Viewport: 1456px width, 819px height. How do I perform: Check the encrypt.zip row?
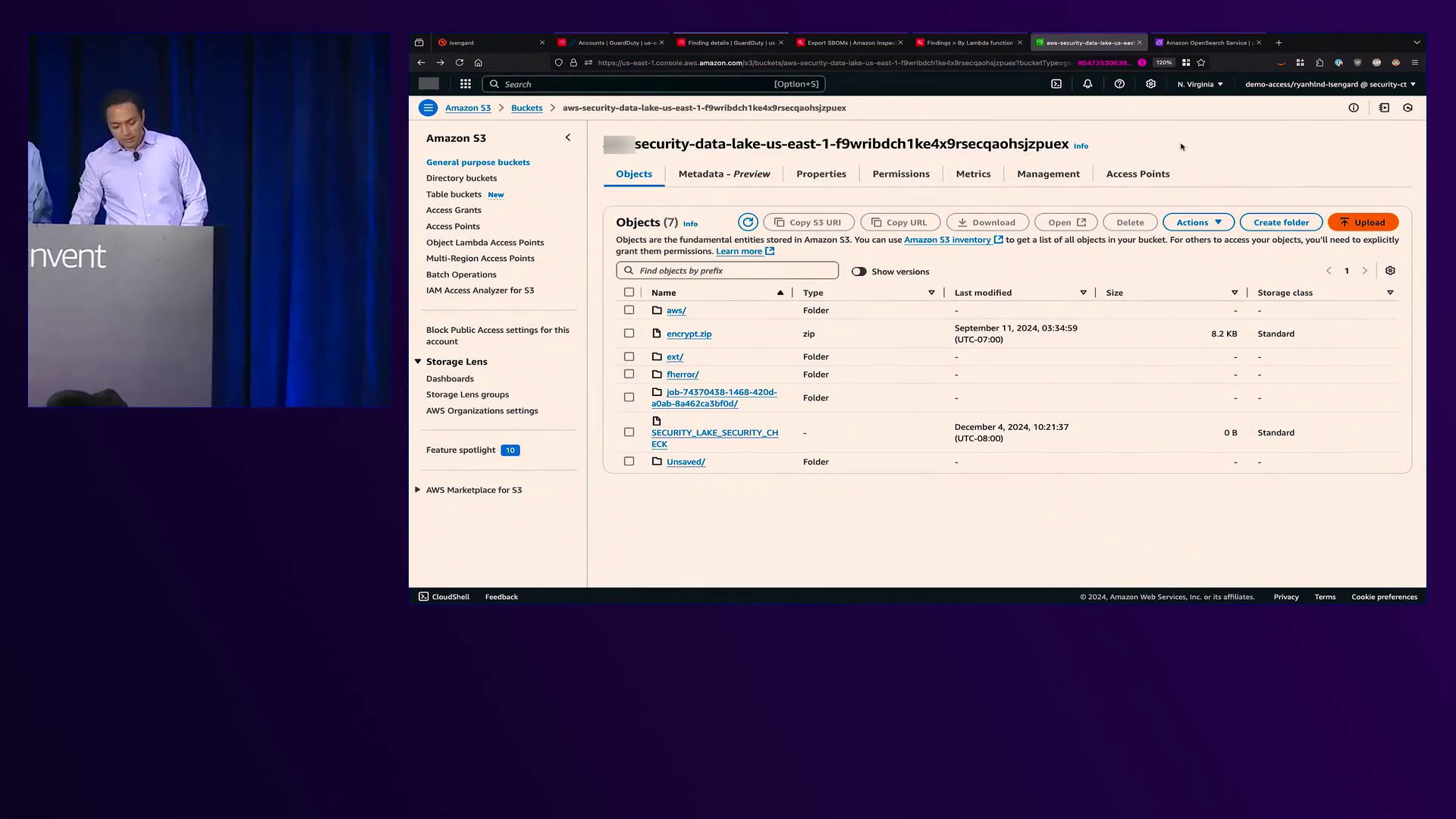coord(629,334)
